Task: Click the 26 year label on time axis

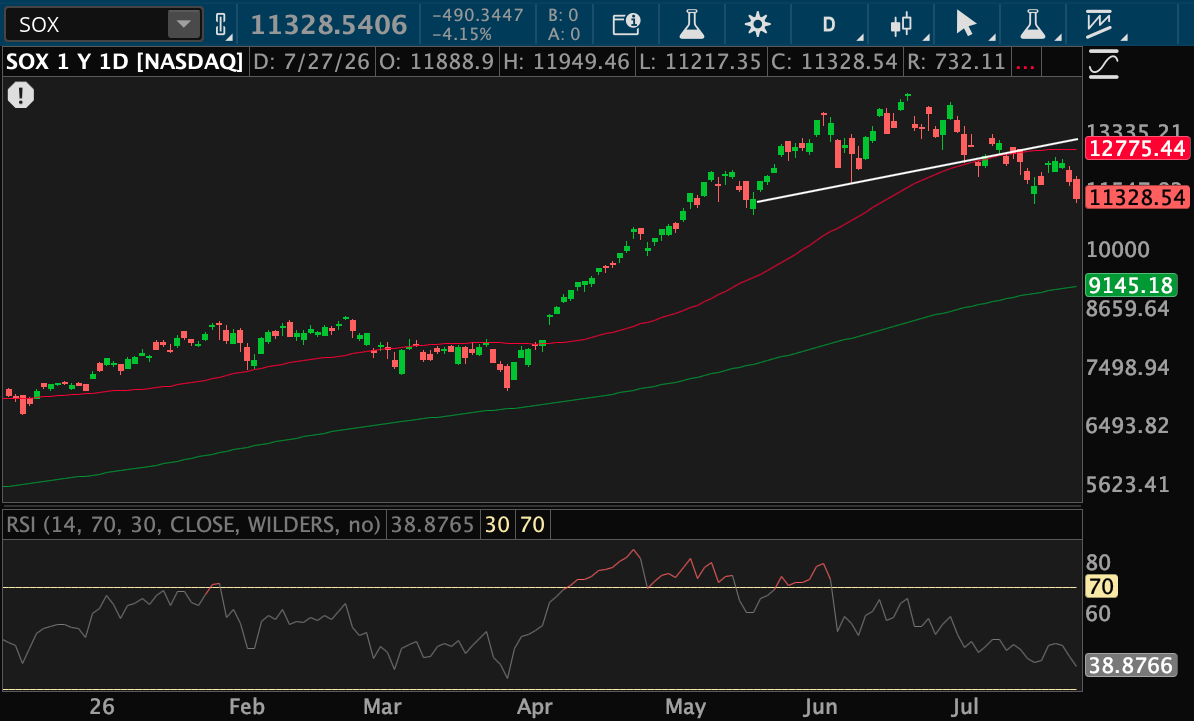Action: (x=101, y=707)
